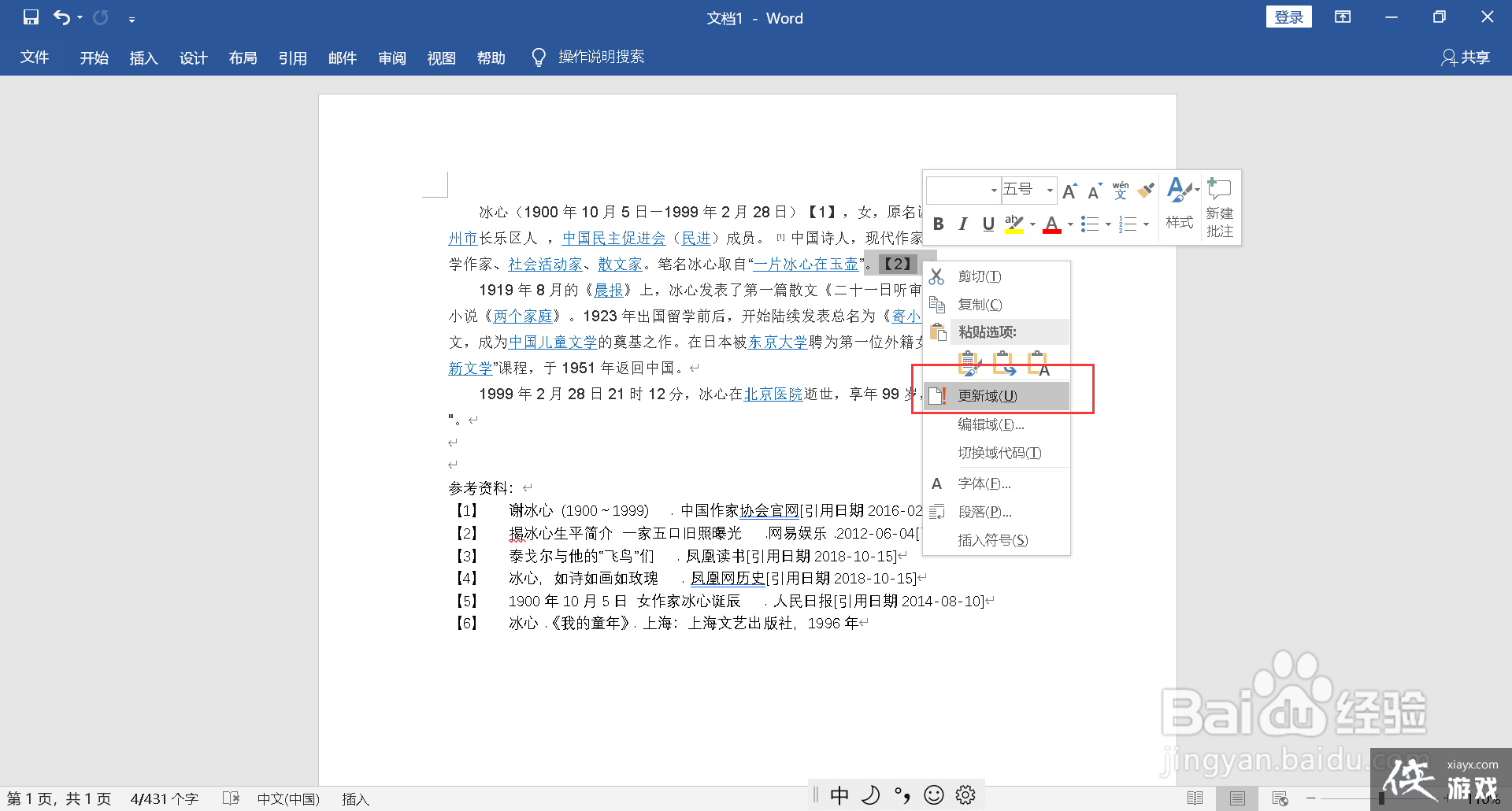Image resolution: width=1512 pixels, height=811 pixels.
Task: Toggle italic formatting in mini toolbar
Action: tap(962, 224)
